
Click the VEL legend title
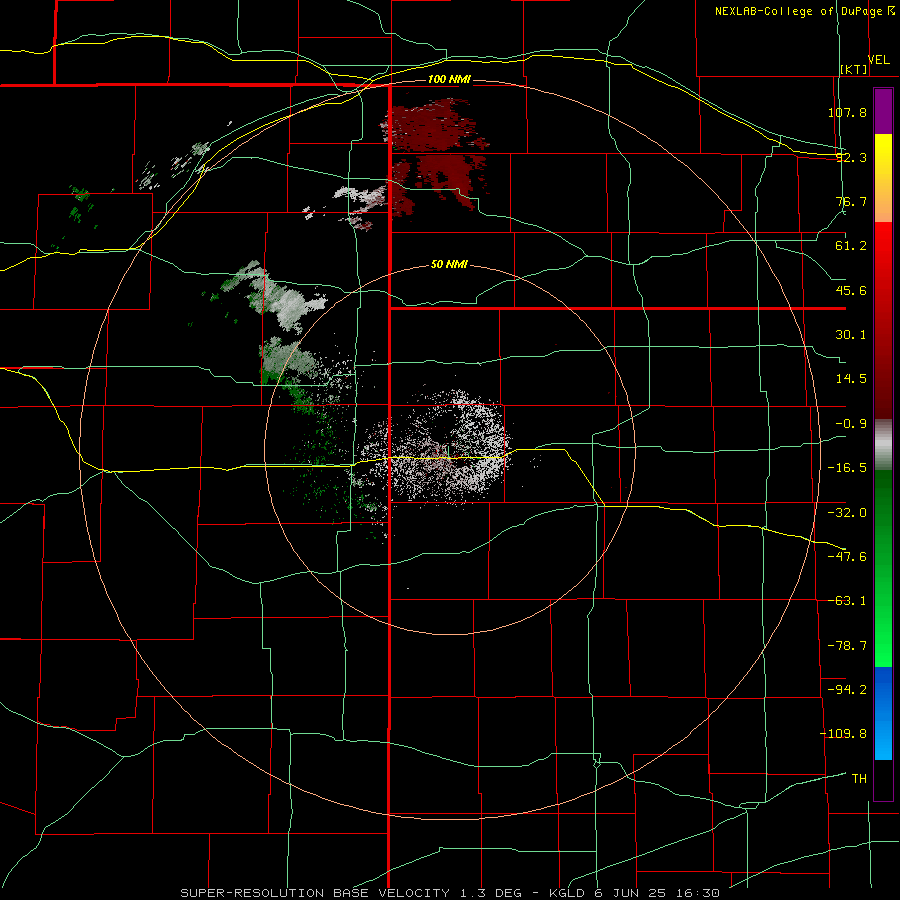point(878,59)
